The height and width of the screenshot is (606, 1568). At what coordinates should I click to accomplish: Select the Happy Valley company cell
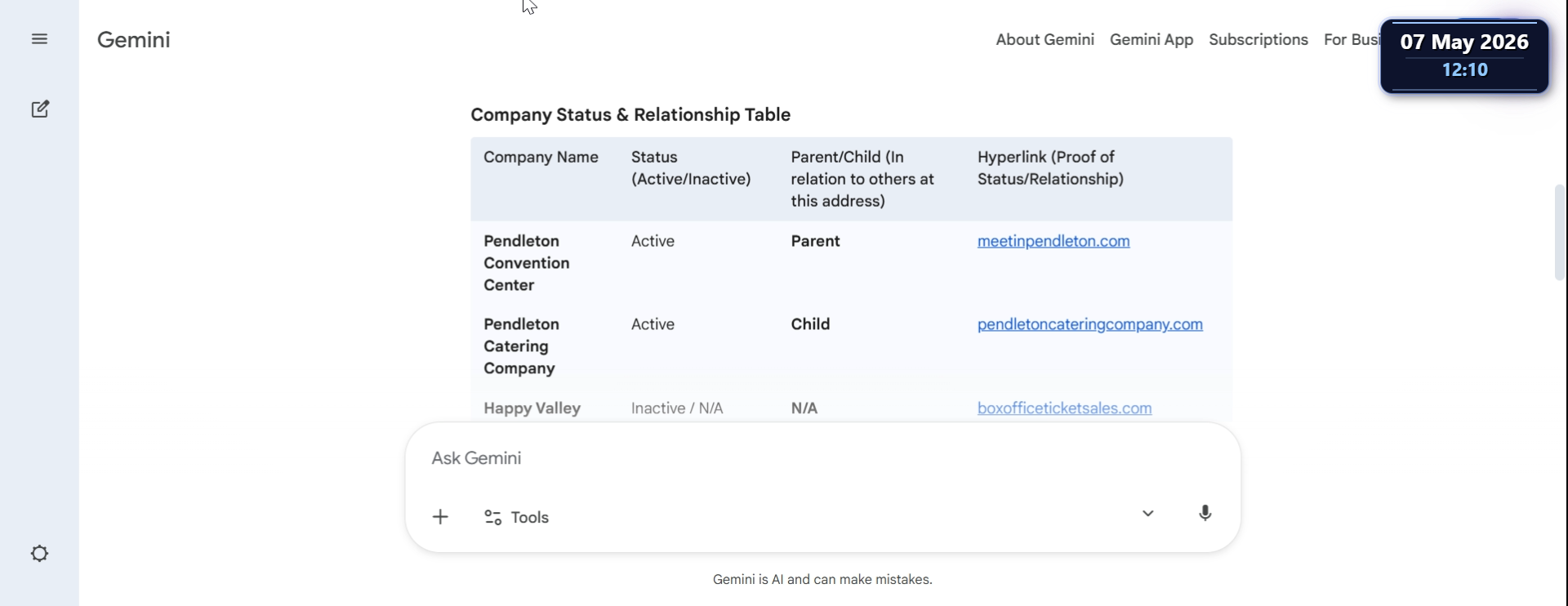click(532, 408)
